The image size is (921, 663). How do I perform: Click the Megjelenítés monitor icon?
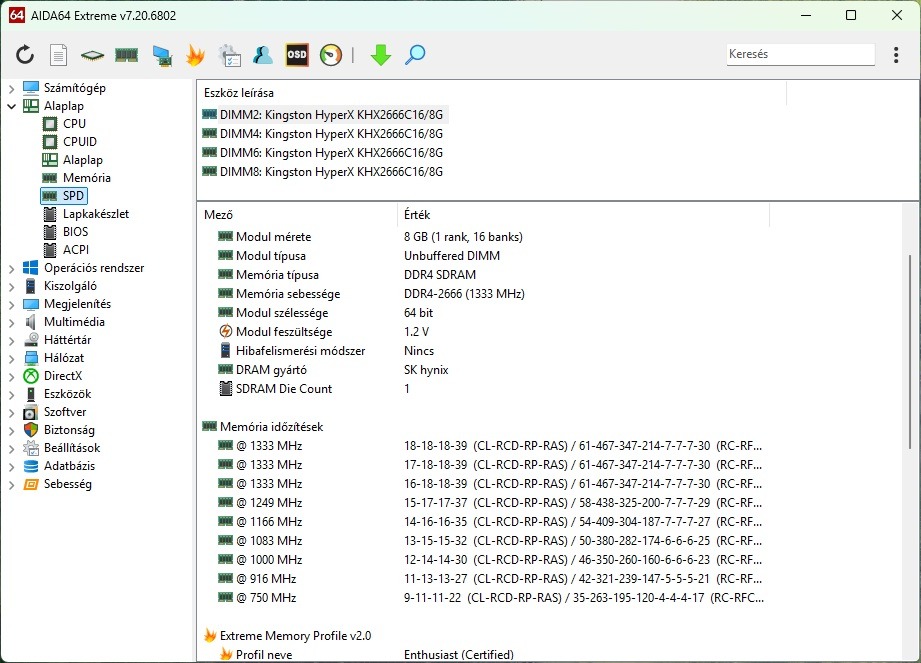tap(31, 304)
